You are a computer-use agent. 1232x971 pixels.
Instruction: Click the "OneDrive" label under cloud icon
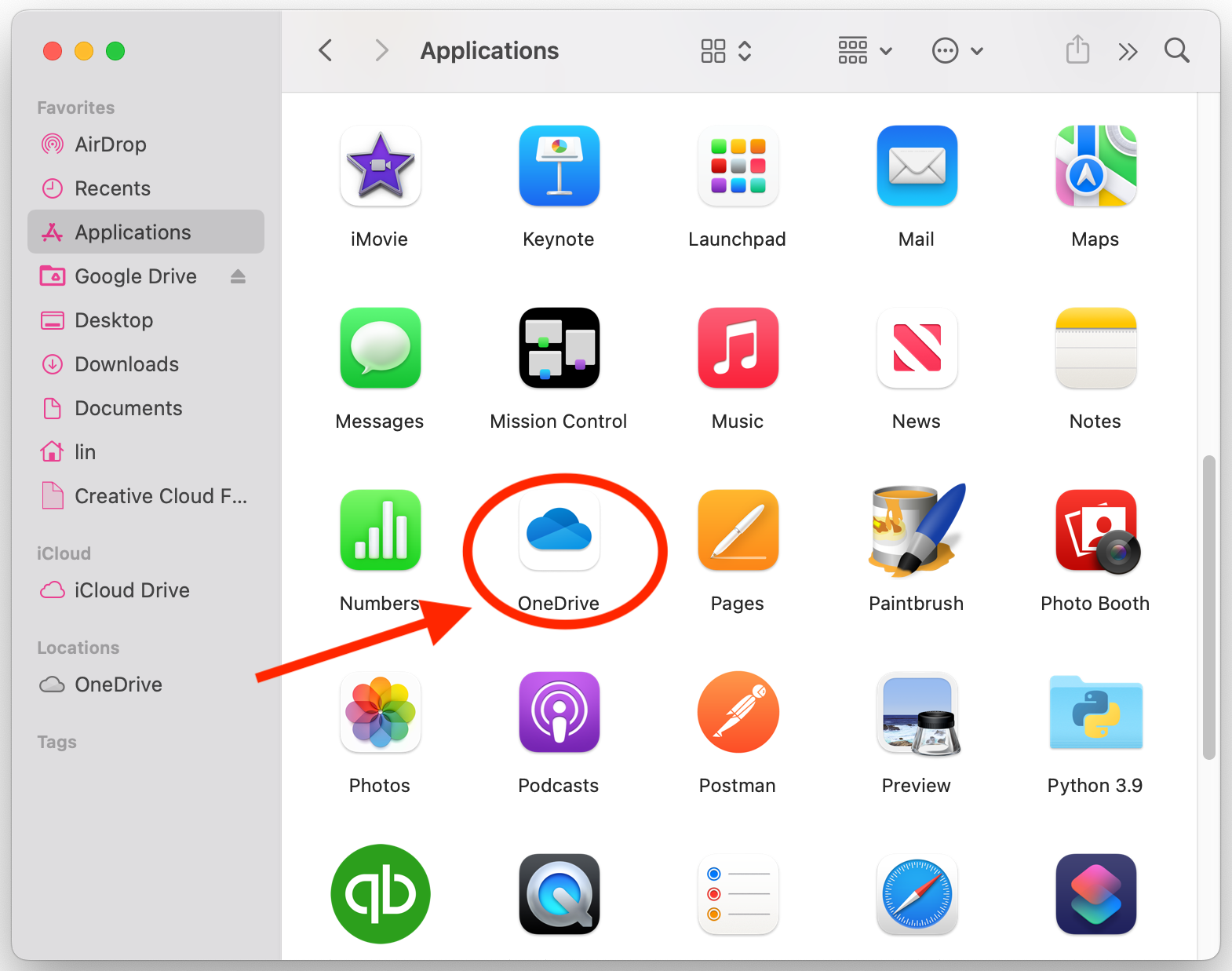click(x=559, y=604)
